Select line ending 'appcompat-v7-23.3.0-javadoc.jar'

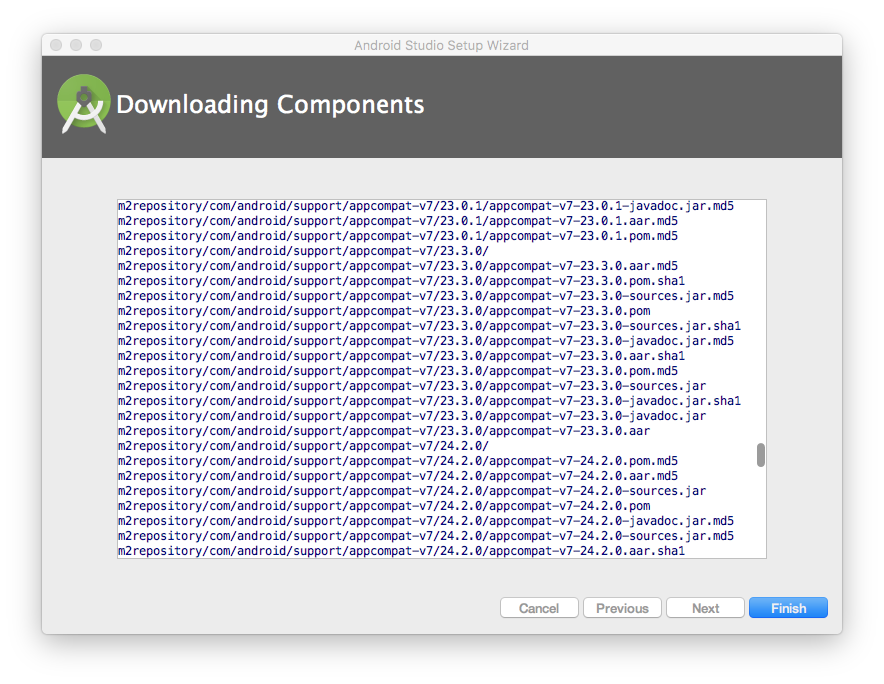tap(412, 416)
